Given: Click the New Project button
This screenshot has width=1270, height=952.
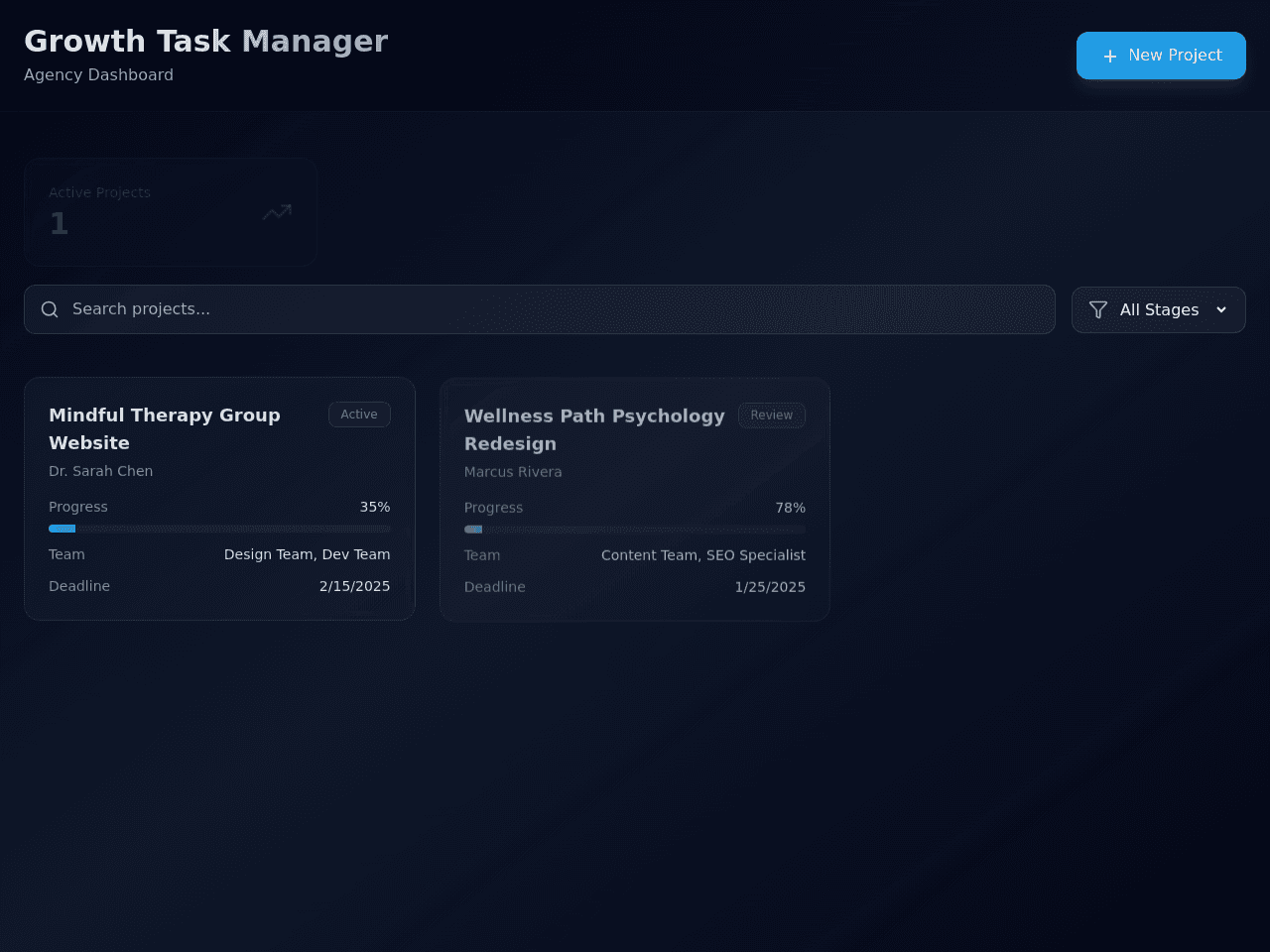Looking at the screenshot, I should [1161, 56].
